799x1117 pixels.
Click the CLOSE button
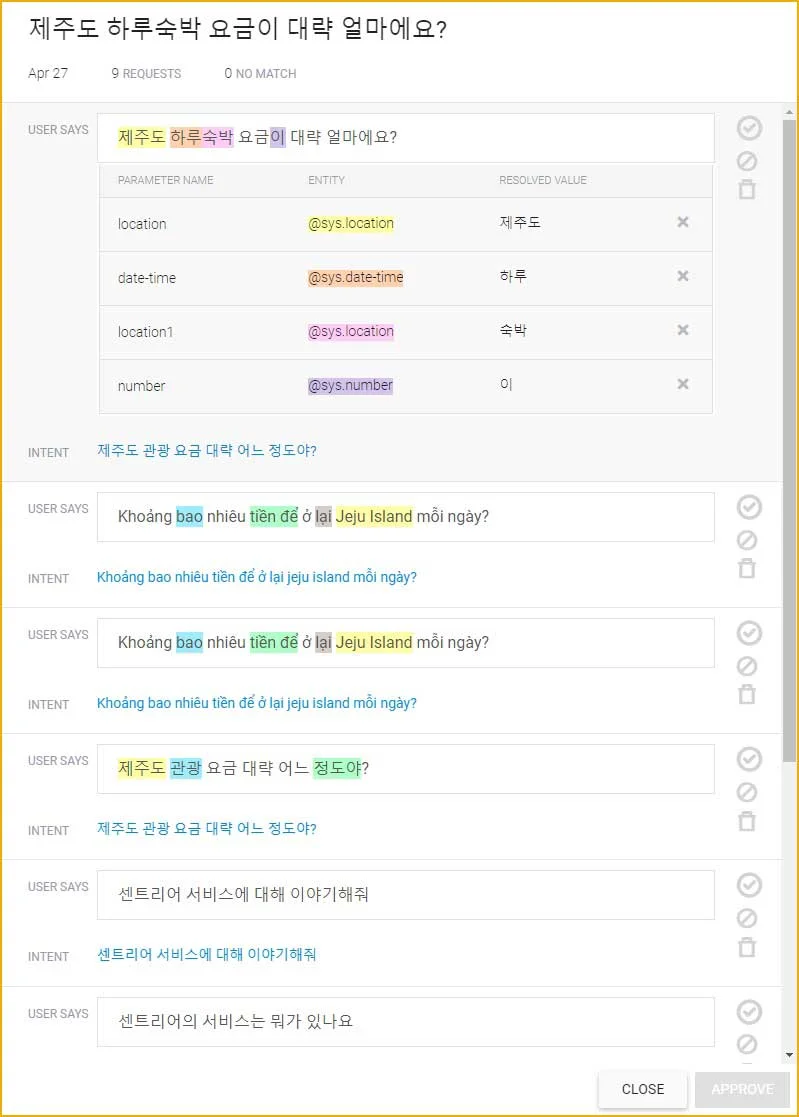click(643, 1089)
